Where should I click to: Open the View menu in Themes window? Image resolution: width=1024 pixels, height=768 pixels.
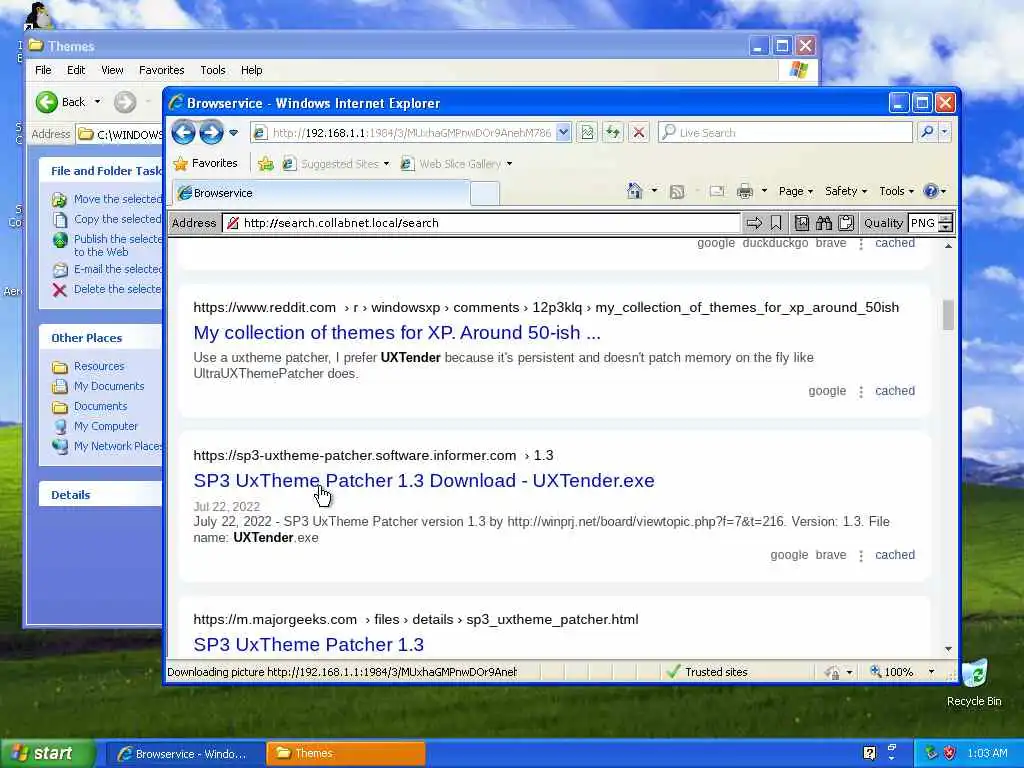[112, 70]
